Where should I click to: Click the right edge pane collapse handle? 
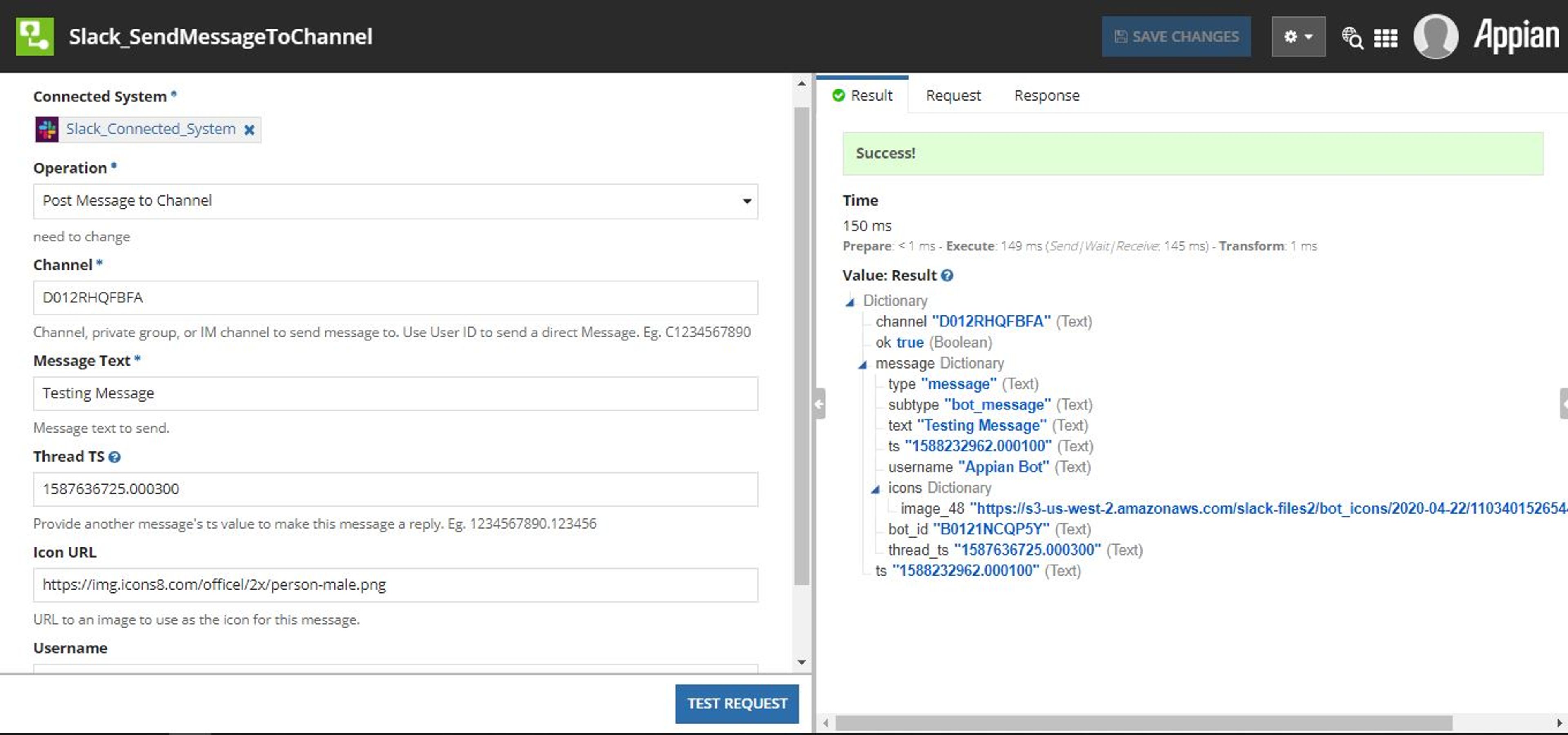1564,403
